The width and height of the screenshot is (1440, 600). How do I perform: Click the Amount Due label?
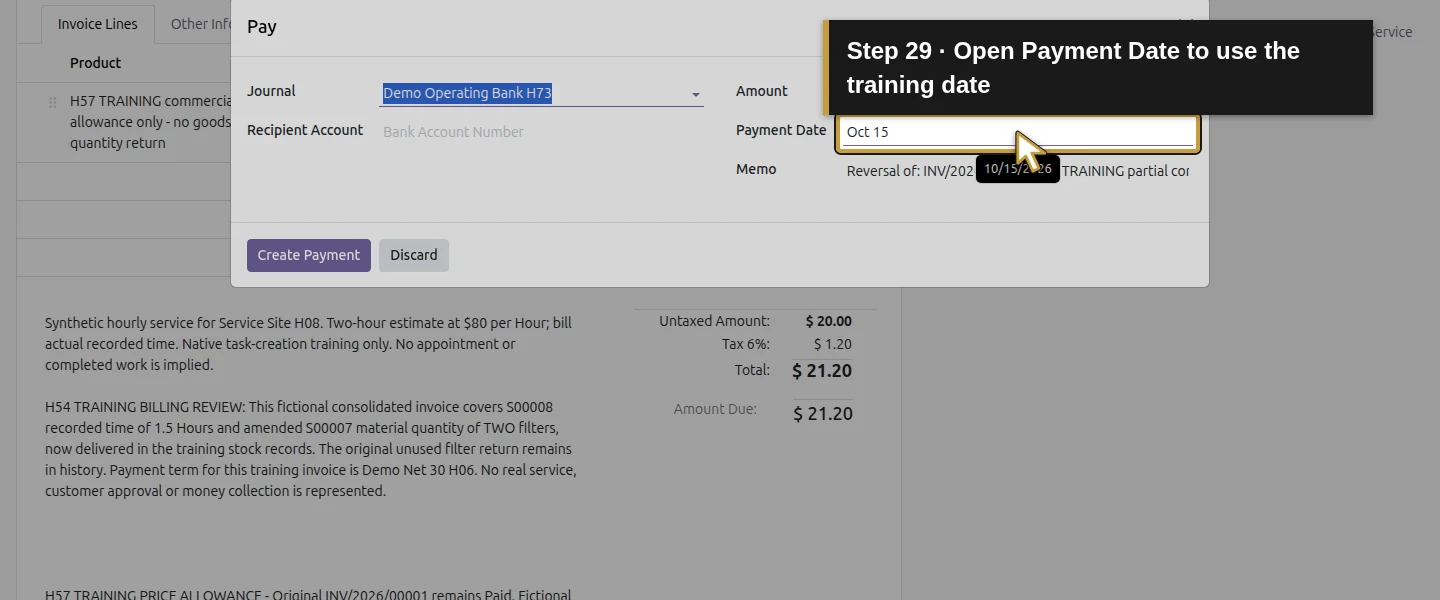[715, 409]
